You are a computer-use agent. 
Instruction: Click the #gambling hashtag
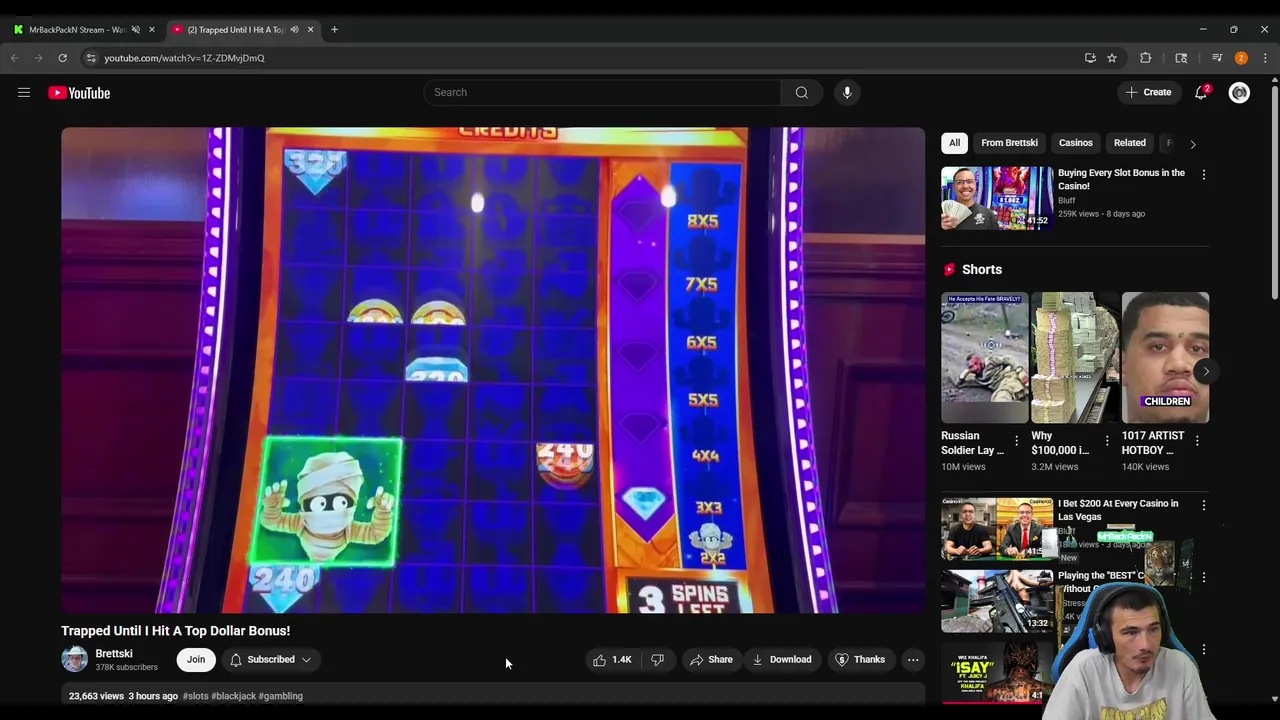click(x=281, y=696)
